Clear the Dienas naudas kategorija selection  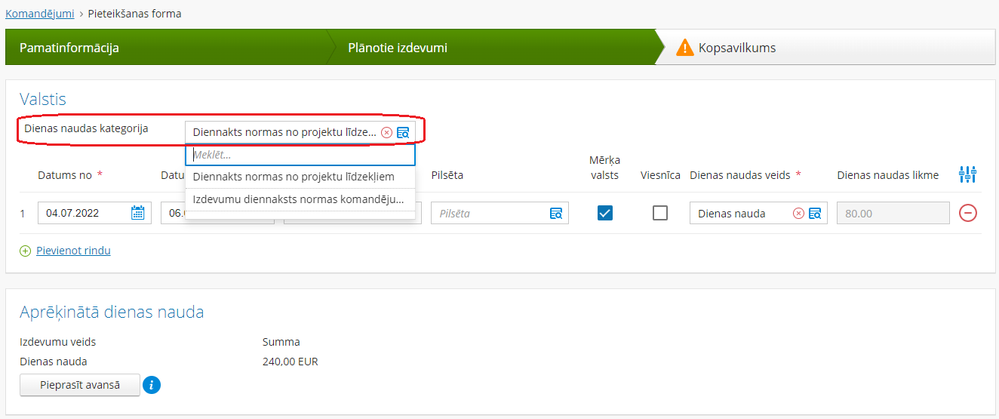tap(386, 132)
